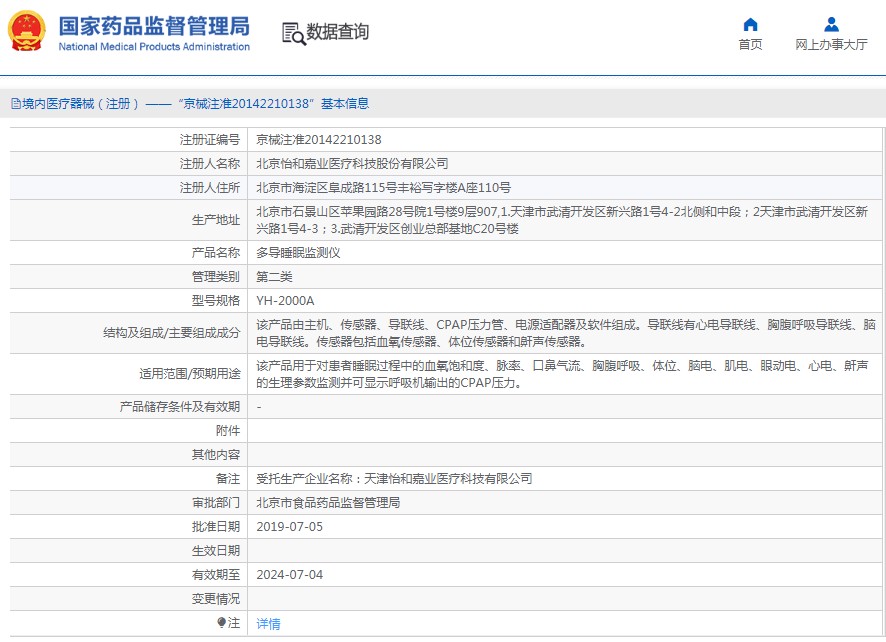Open 网上办事大厅 user icon
Image resolution: width=886 pixels, height=642 pixels.
831,24
